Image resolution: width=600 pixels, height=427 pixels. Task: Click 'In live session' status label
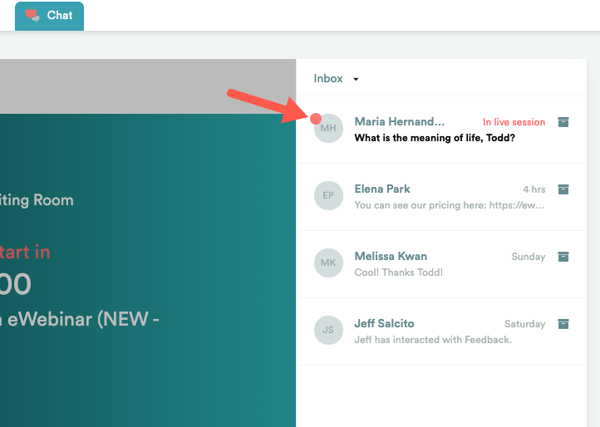pos(514,122)
